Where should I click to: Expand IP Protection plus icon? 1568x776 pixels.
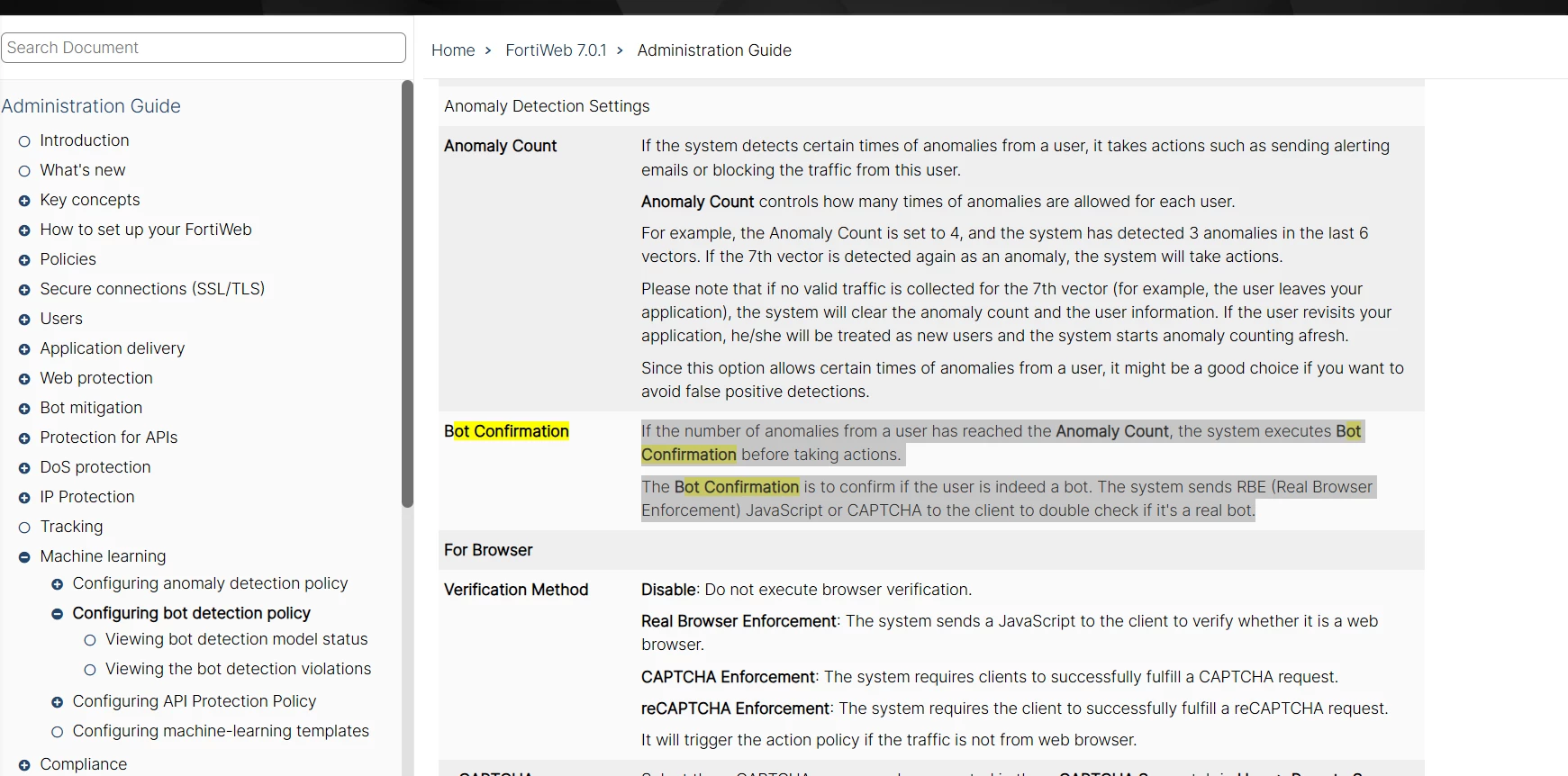24,498
